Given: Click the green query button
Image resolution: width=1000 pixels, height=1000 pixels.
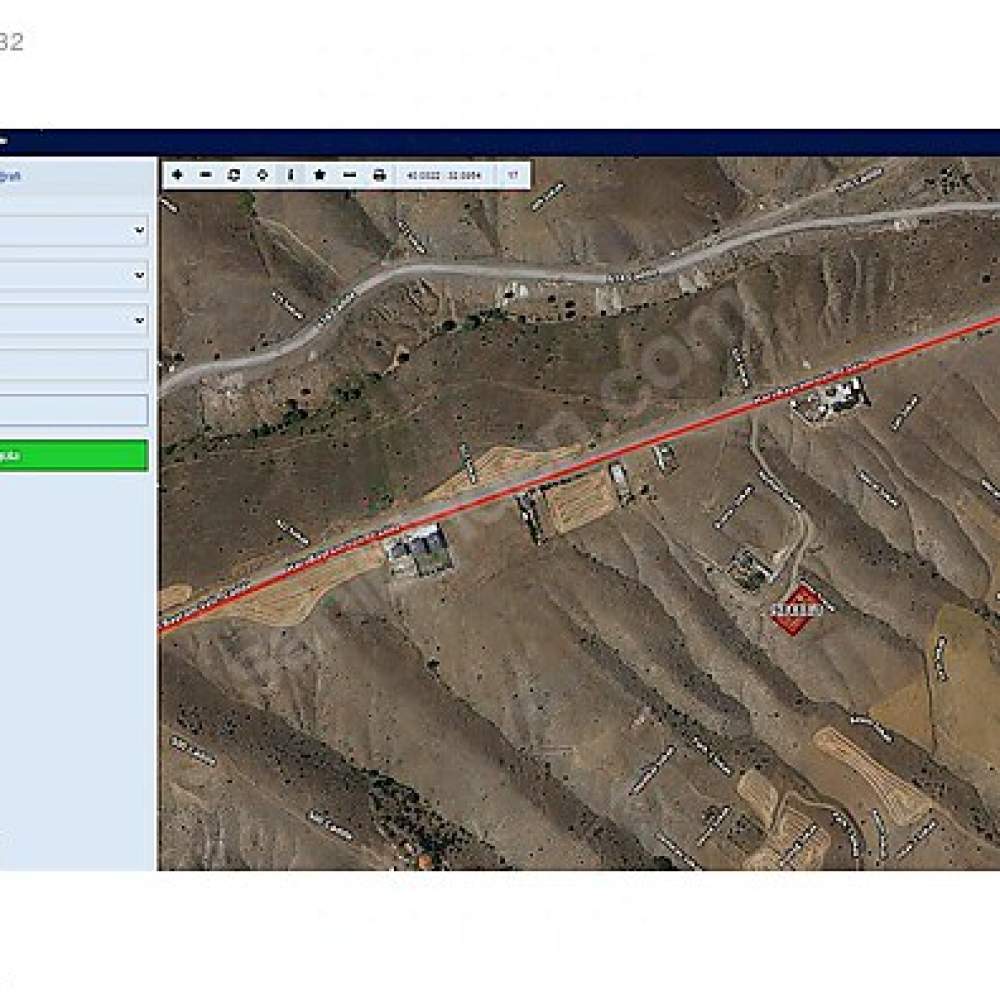Looking at the screenshot, I should pos(74,455).
